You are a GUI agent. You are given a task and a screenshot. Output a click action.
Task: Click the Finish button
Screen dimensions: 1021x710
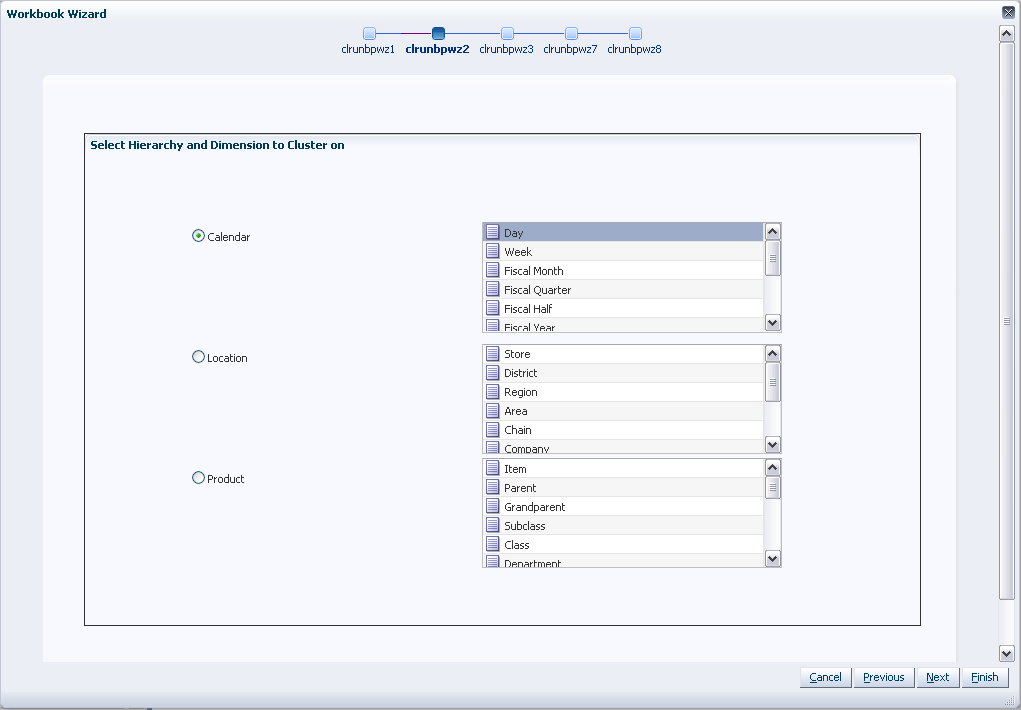point(985,677)
